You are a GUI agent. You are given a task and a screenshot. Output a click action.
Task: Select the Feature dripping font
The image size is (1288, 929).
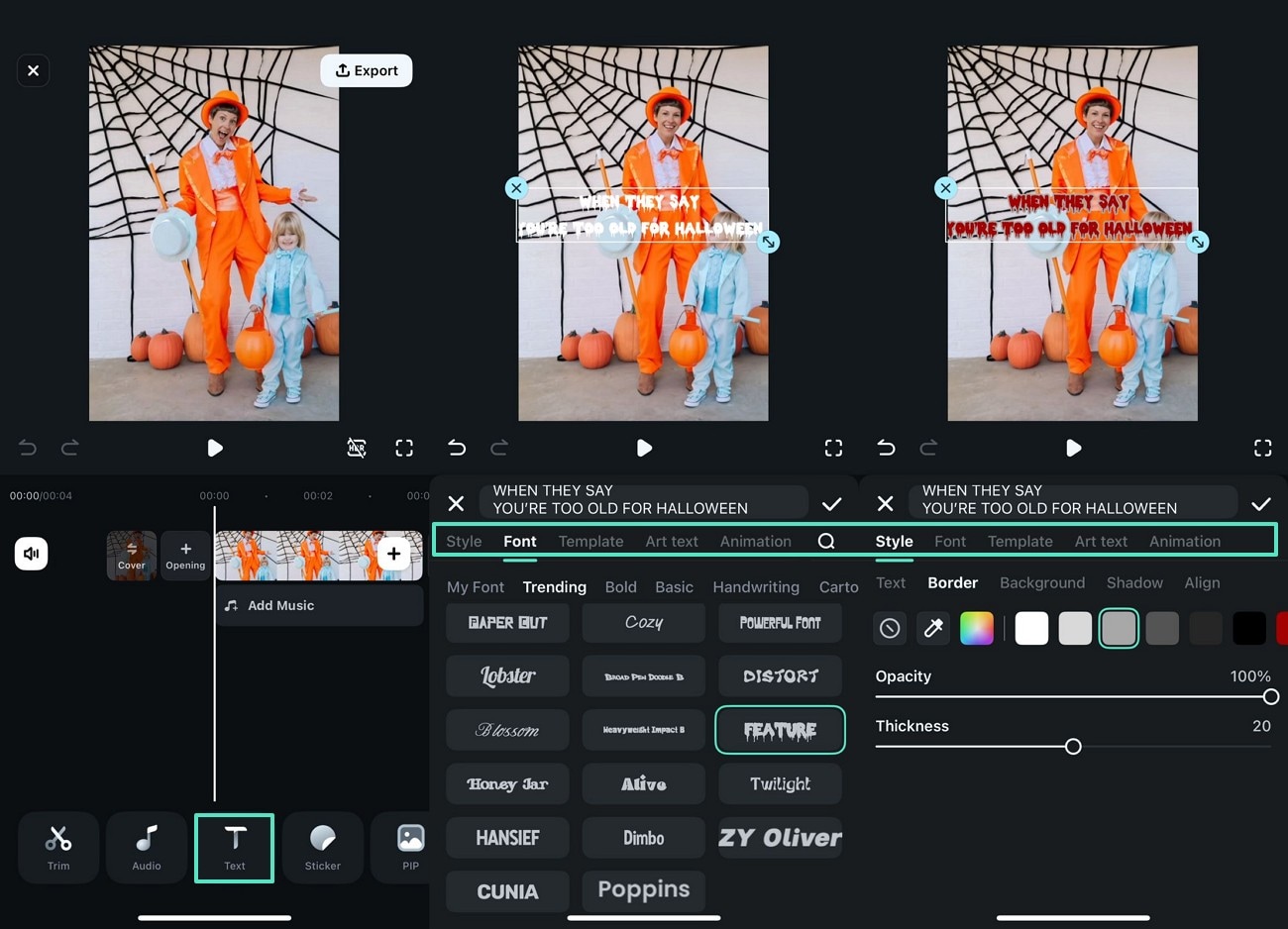[x=780, y=730]
